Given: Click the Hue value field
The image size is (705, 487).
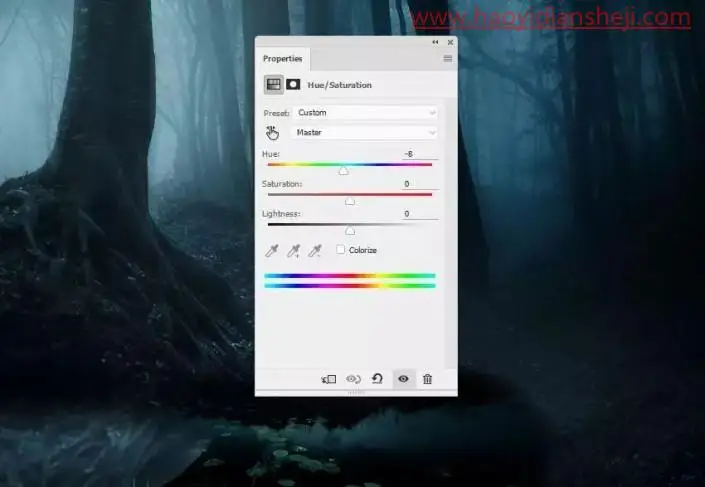Looking at the screenshot, I should pyautogui.click(x=419, y=154).
